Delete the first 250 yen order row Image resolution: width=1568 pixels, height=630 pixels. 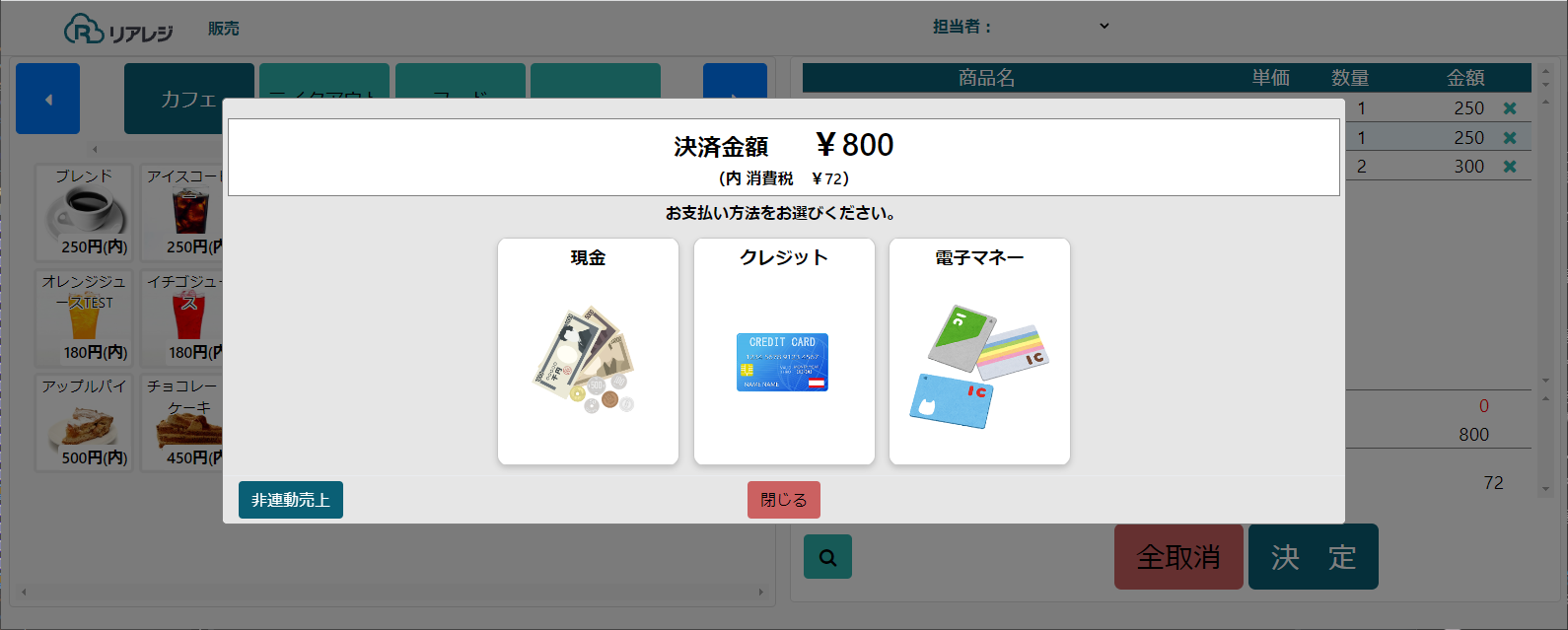1509,108
